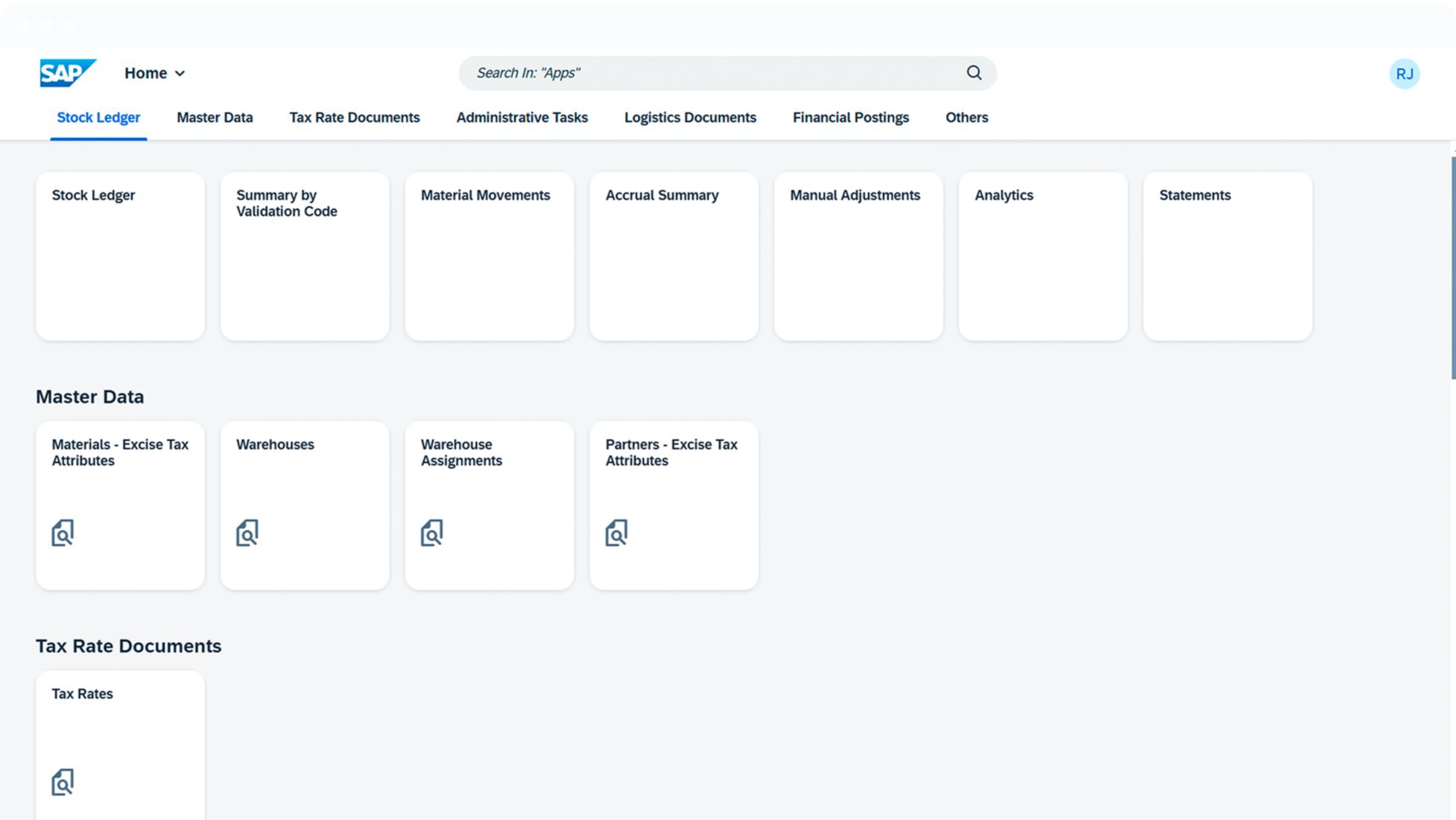Open the Tax Rate Documents tab
Screen dimensions: 1456x820
355,118
